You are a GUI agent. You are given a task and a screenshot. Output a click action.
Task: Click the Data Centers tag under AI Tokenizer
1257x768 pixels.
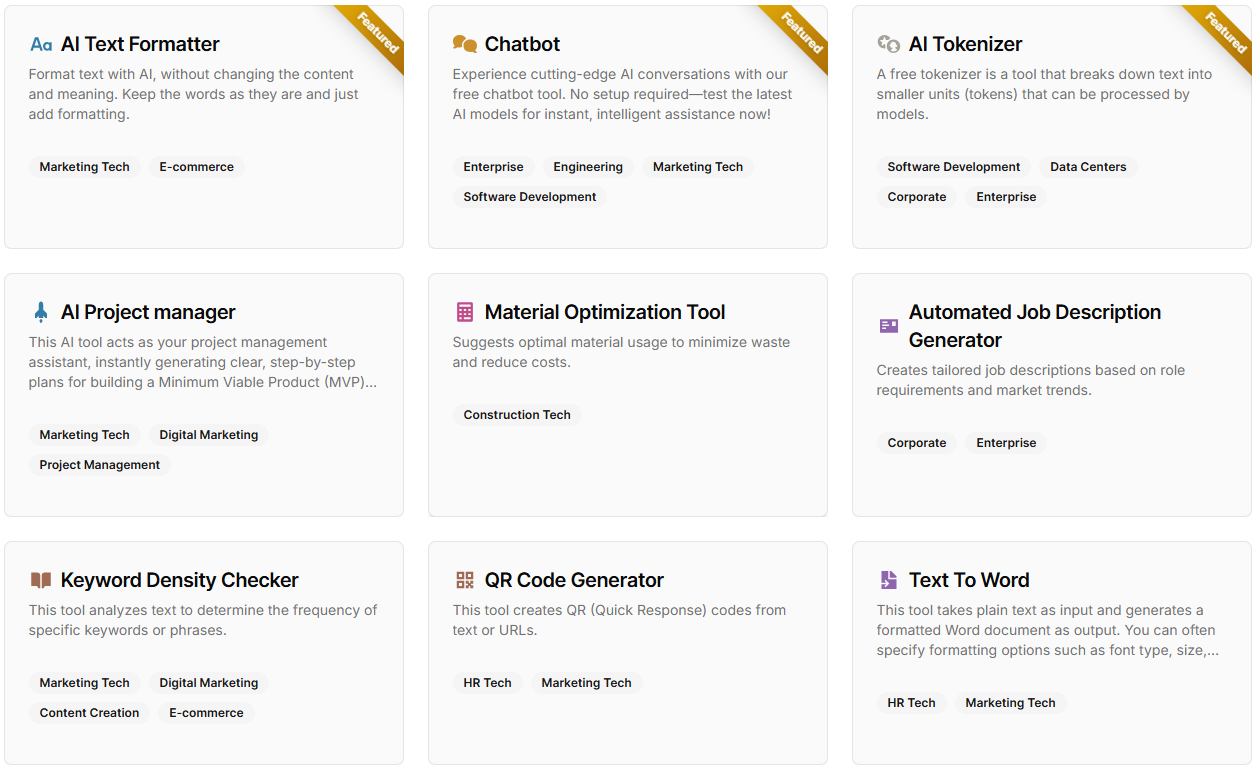coord(1088,167)
